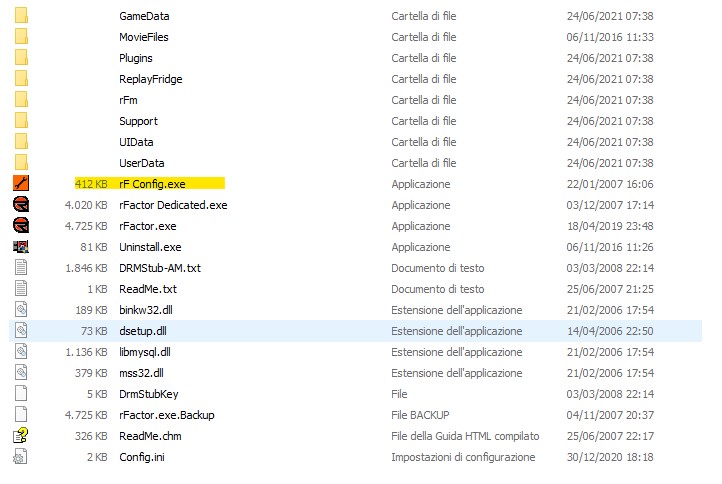
Task: Select the rFm folder name
Action: click(x=128, y=100)
